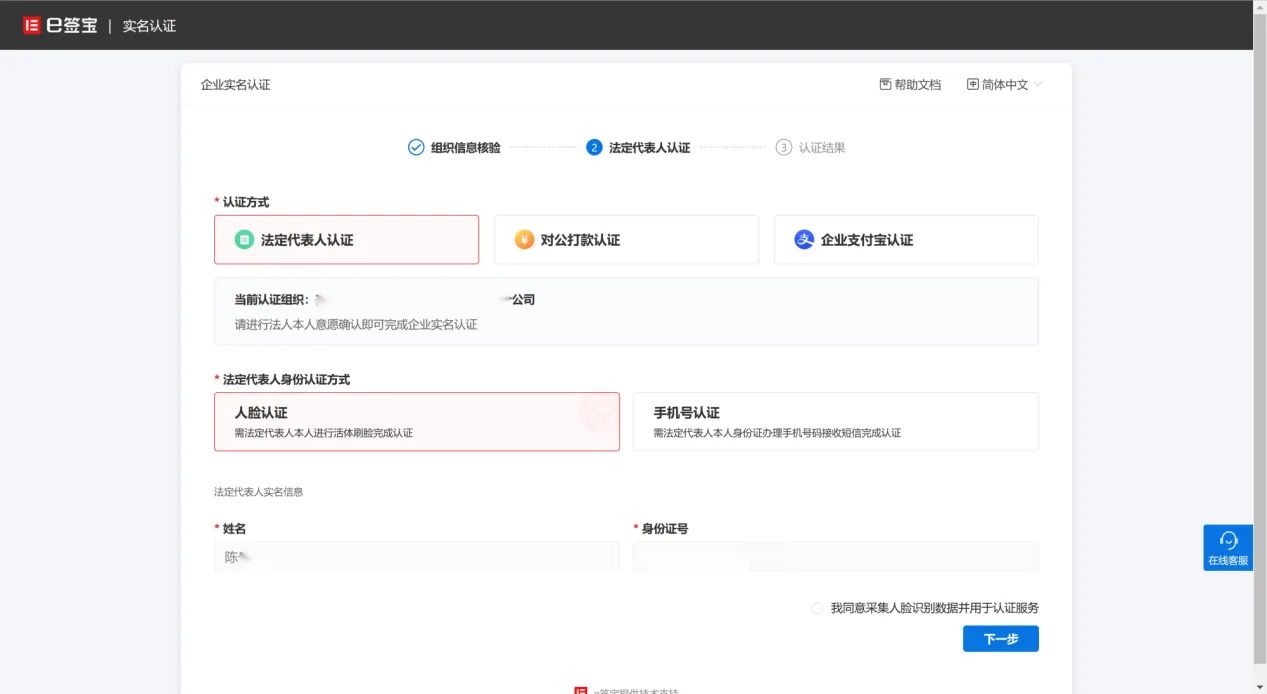Click 需法定代表人本人进行活体刷脸完成认证 description

(x=324, y=433)
